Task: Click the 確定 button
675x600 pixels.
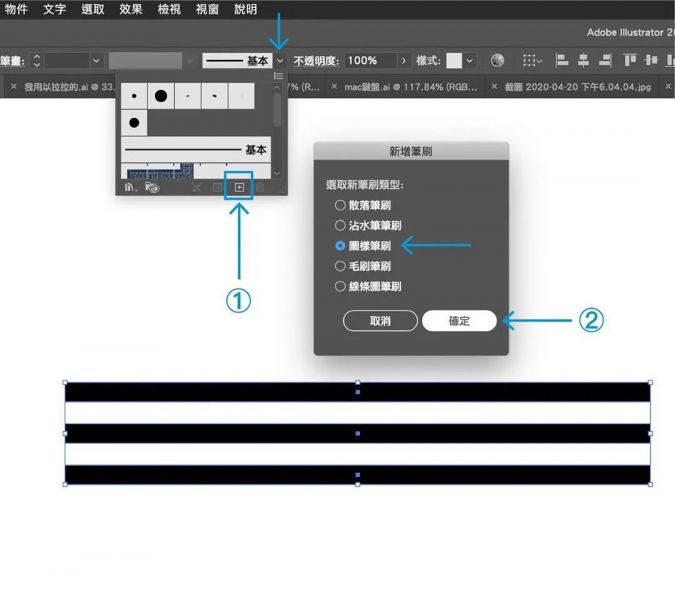Action: pyautogui.click(x=459, y=321)
